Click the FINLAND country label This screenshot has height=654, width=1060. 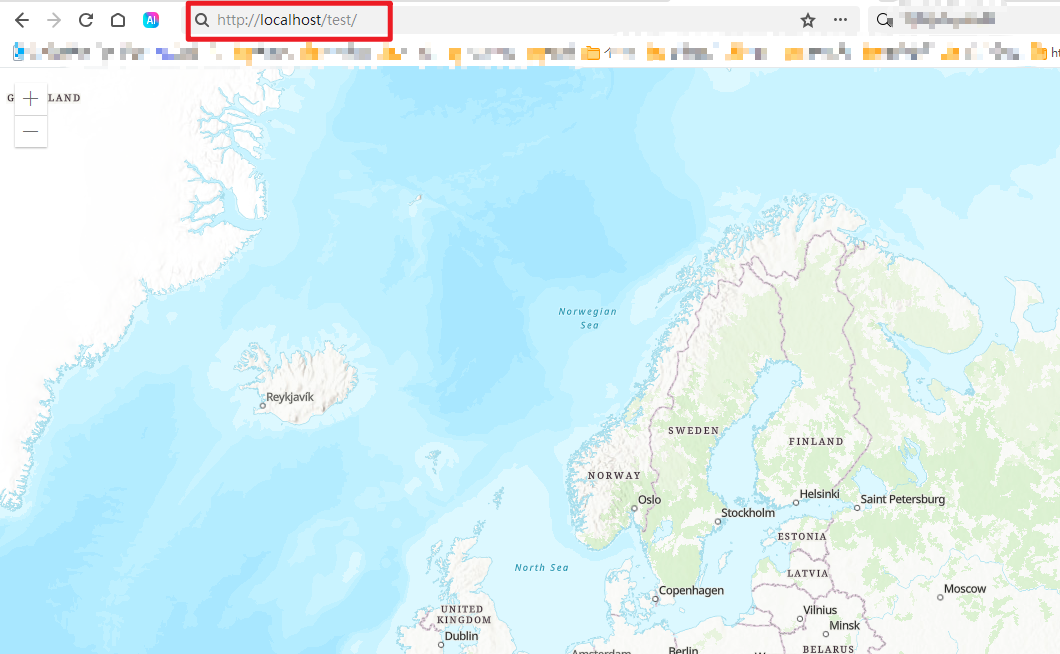coord(816,441)
